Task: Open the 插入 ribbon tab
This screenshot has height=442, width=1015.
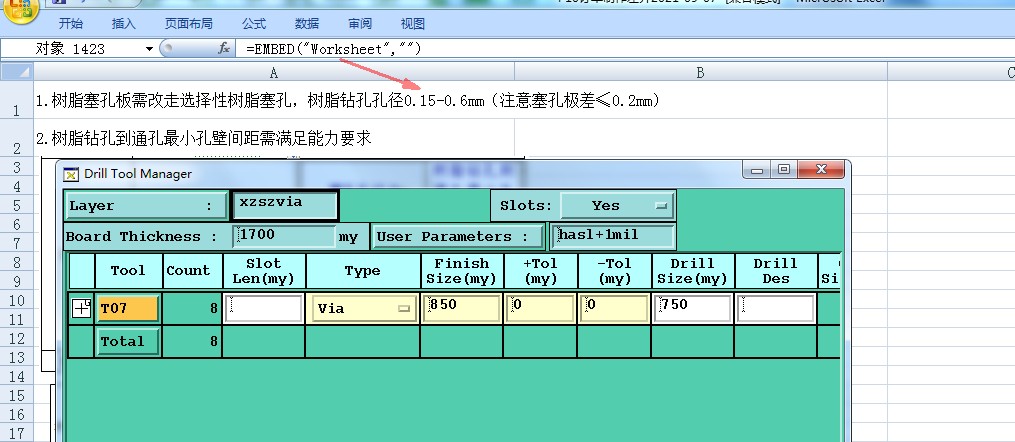Action: tap(124, 24)
